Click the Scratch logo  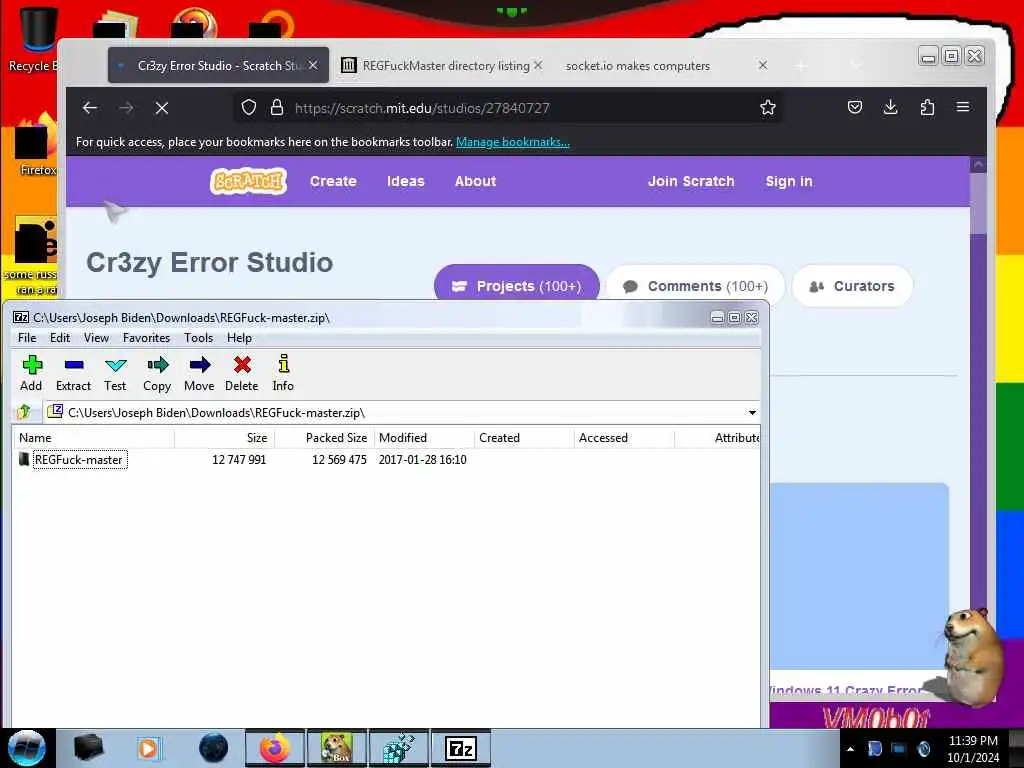(x=248, y=182)
